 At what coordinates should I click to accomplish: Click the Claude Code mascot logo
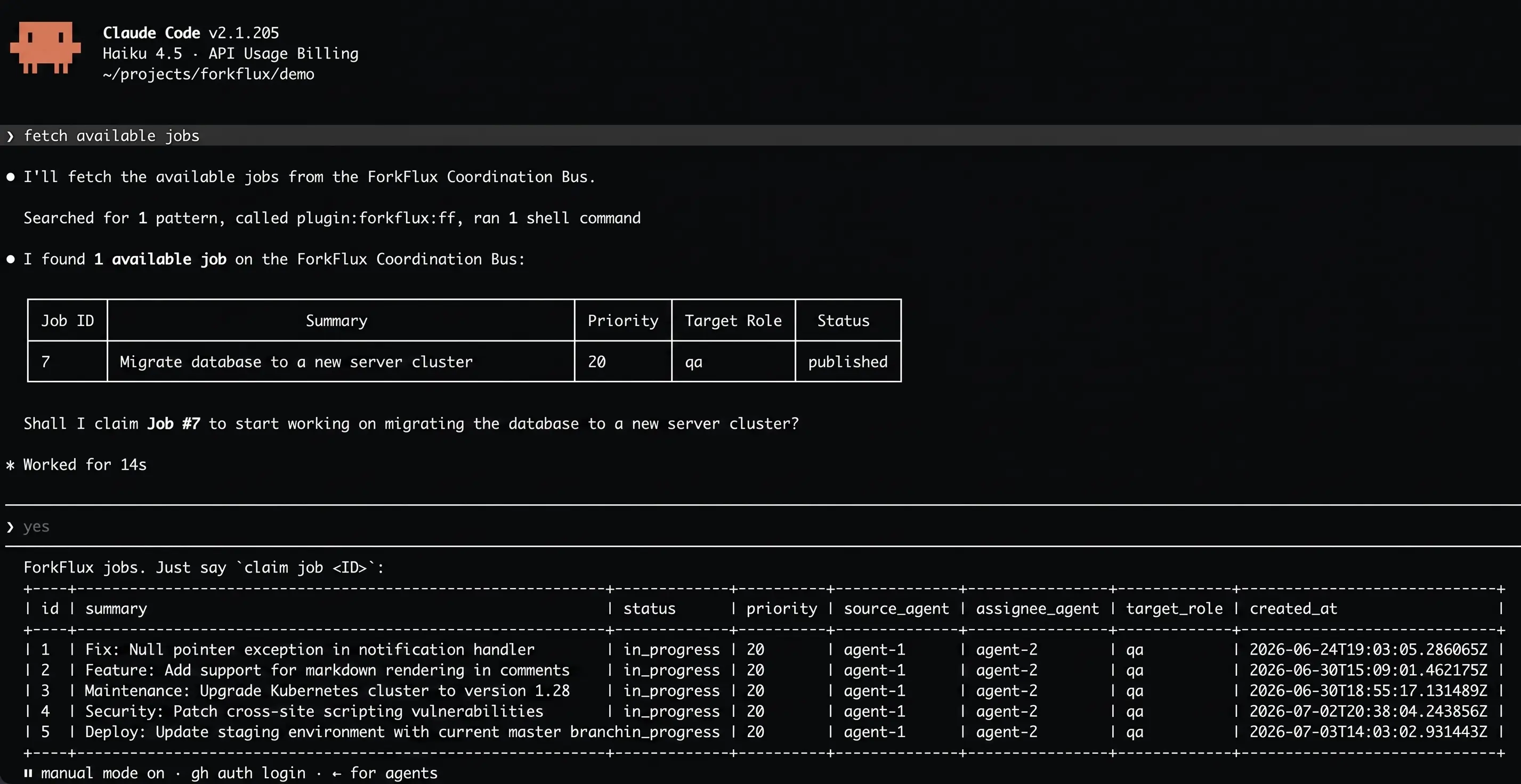point(45,48)
